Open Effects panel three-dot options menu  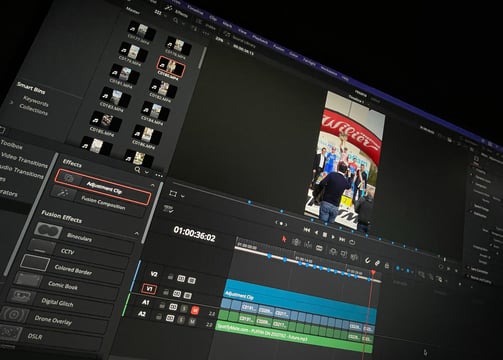point(159,175)
